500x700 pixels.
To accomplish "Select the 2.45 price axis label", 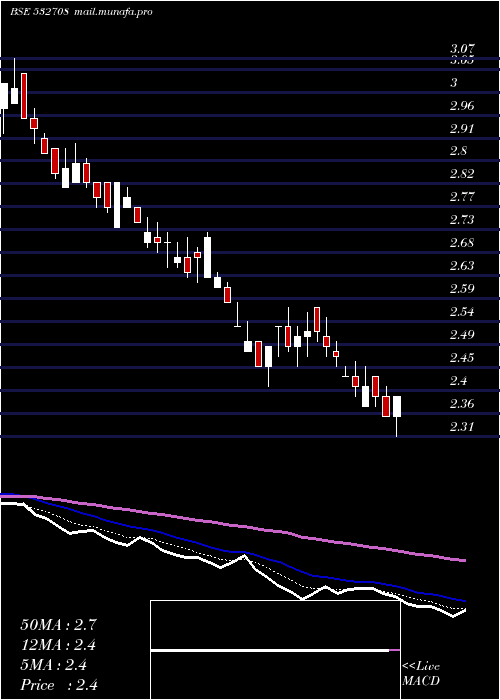I will coord(462,358).
